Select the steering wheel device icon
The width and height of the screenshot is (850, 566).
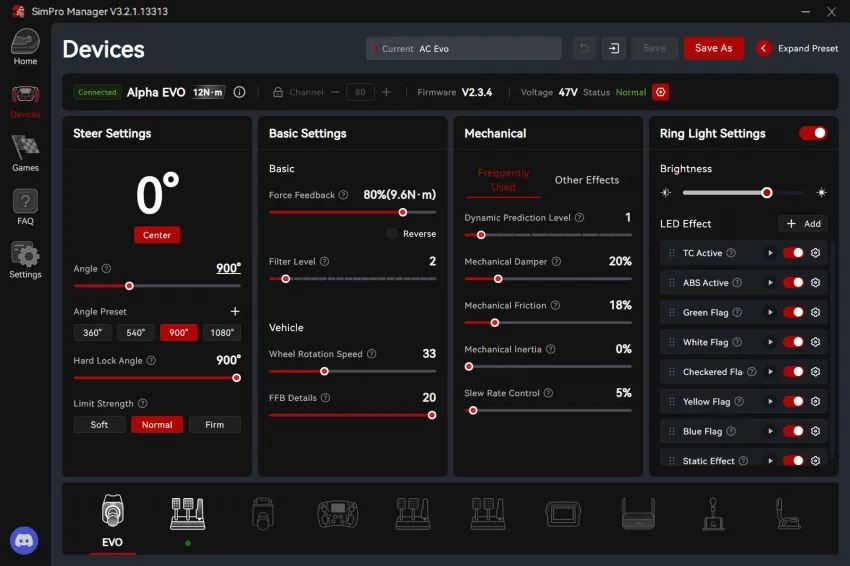click(338, 514)
